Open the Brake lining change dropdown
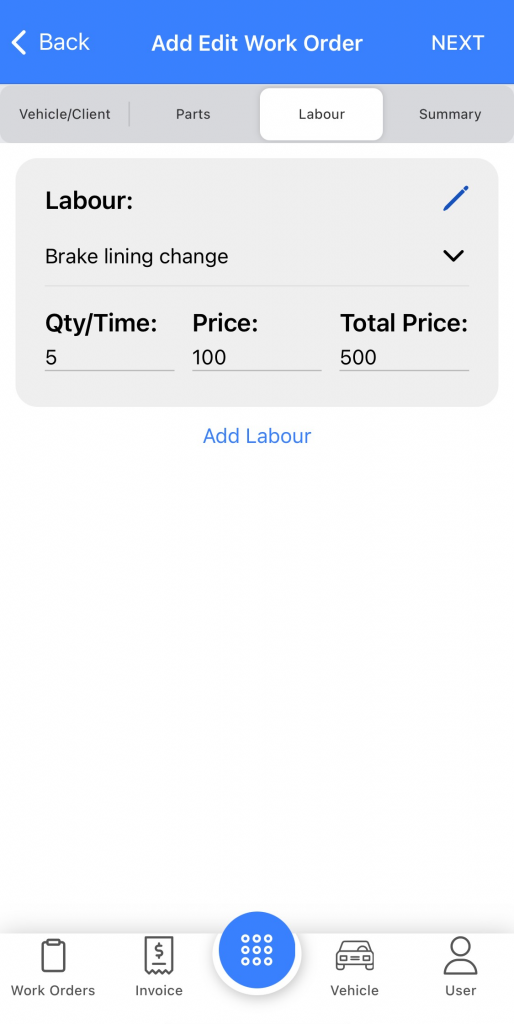This screenshot has width=514, height=1024. click(257, 257)
